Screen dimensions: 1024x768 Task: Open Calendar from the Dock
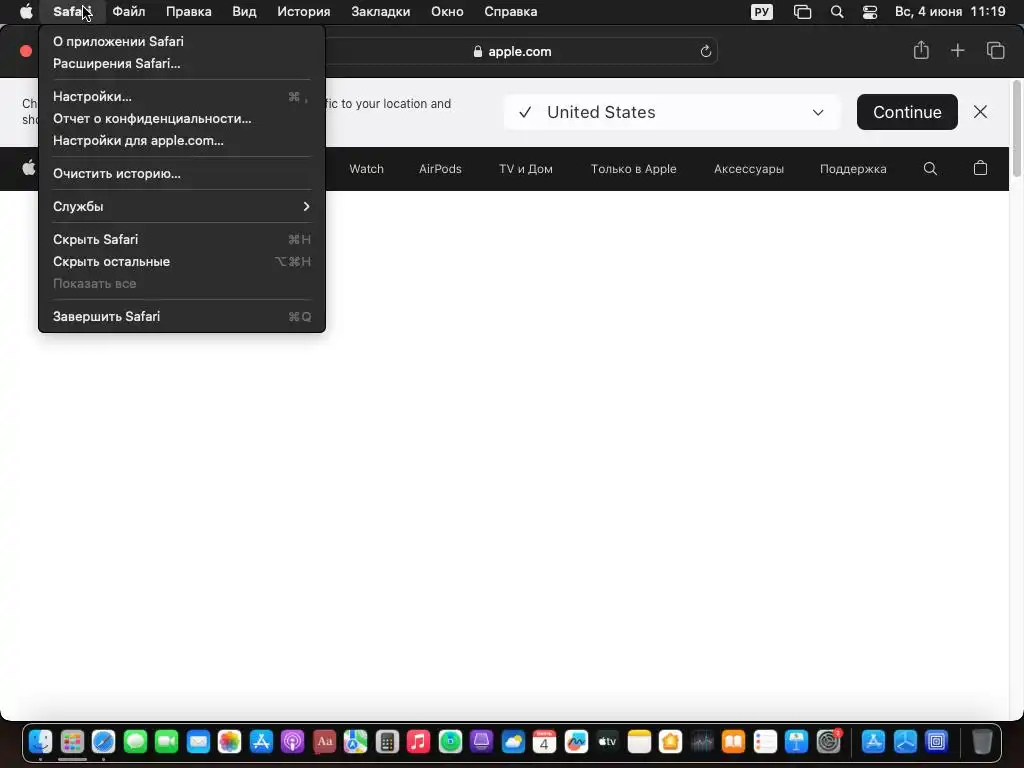coord(544,741)
